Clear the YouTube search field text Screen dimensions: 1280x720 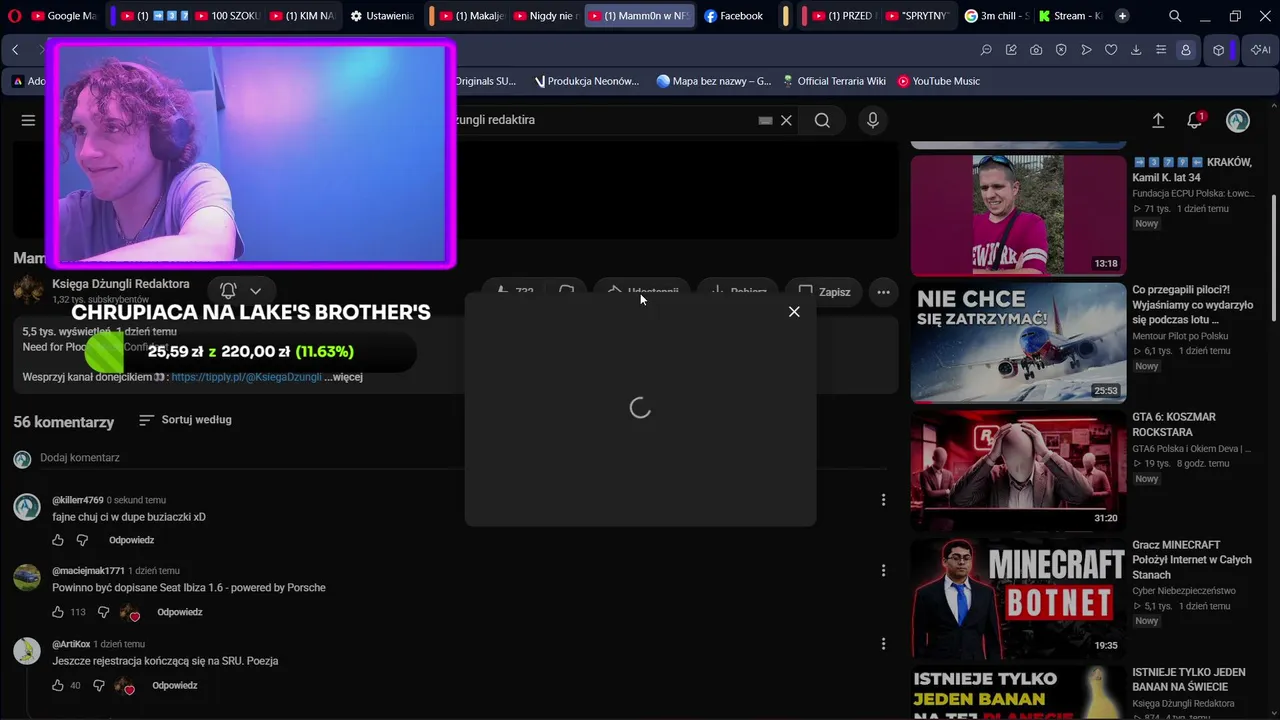[x=786, y=120]
